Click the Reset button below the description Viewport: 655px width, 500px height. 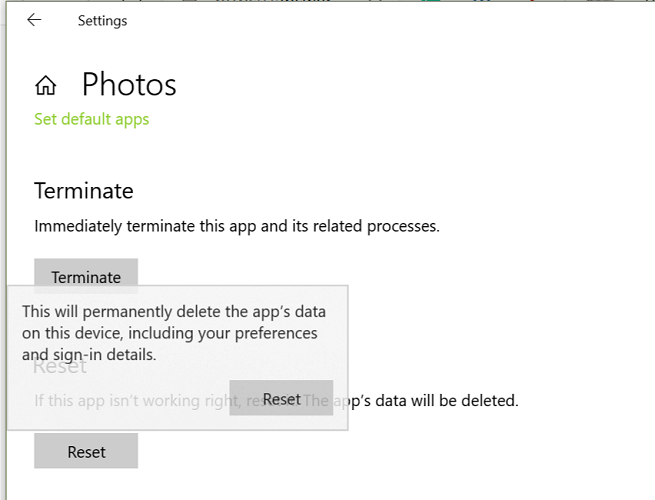[86, 451]
